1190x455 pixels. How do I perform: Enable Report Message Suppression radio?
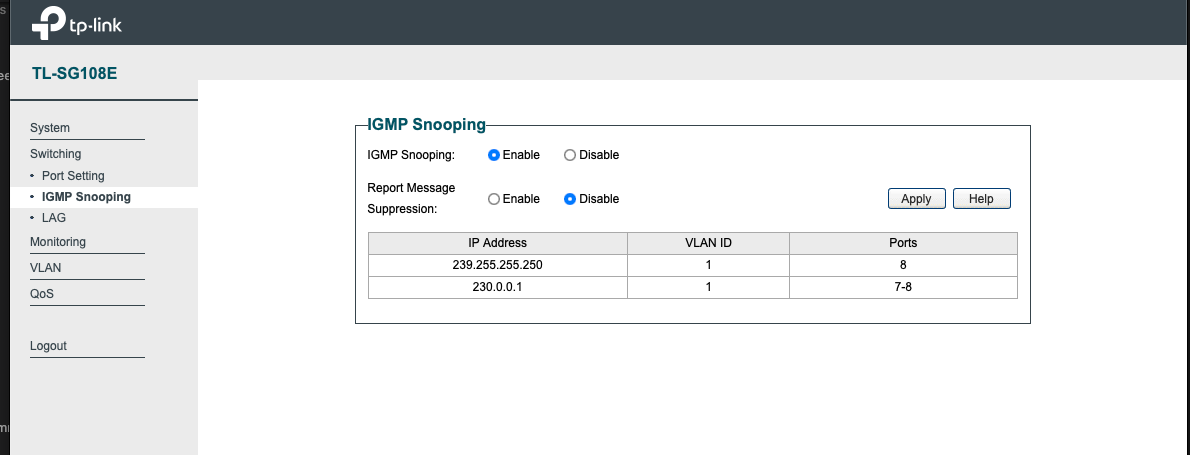[494, 199]
